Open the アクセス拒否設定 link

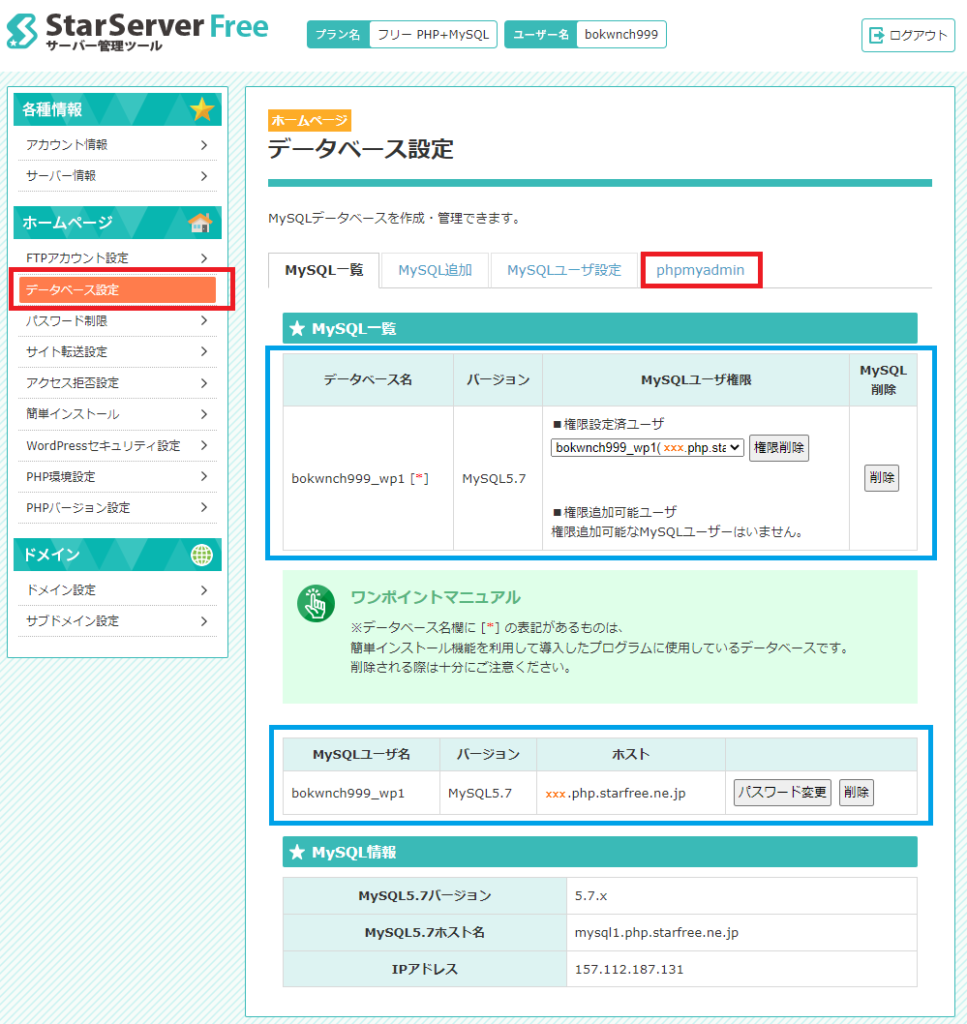[x=72, y=383]
